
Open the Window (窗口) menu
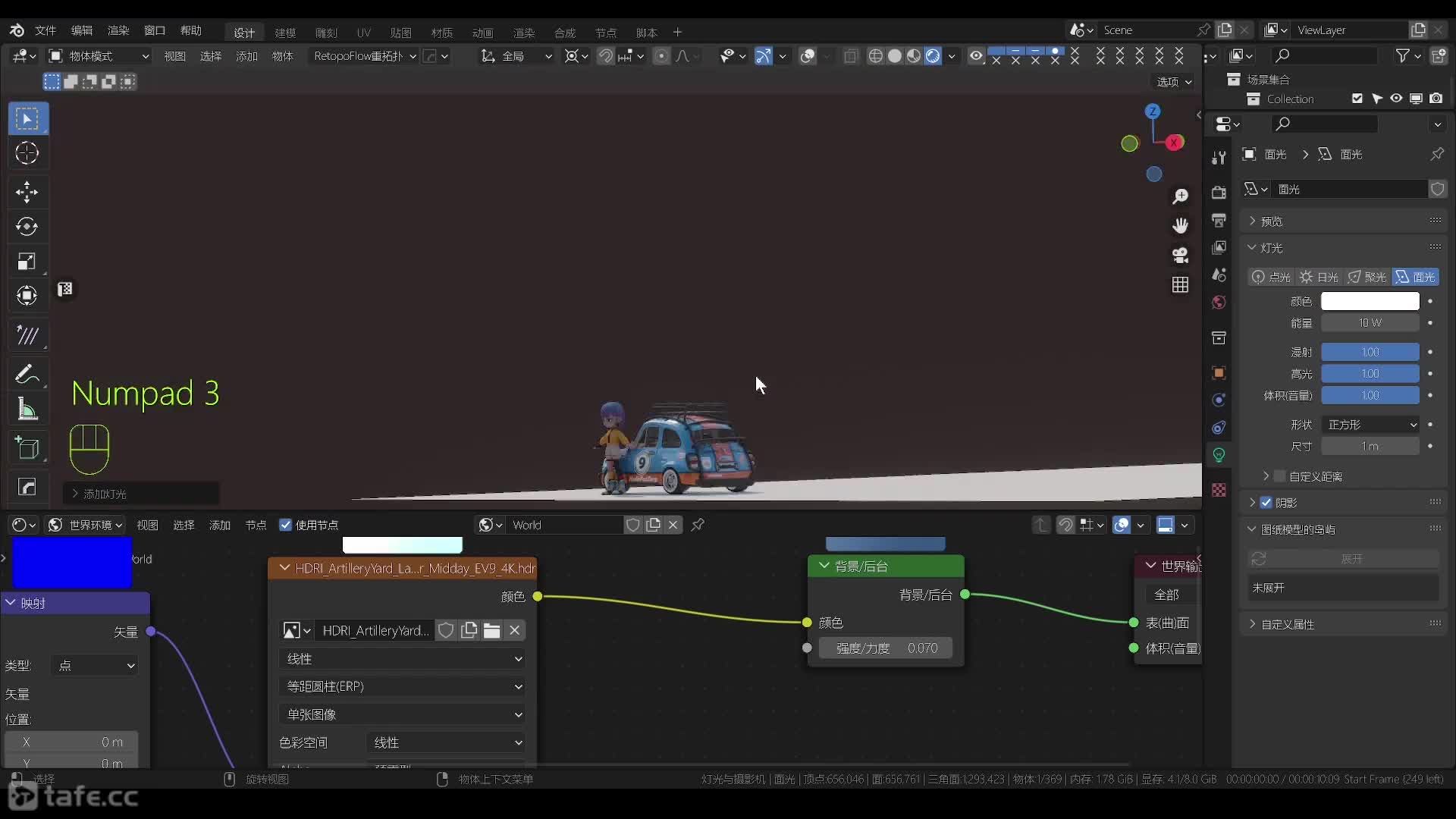tap(155, 30)
